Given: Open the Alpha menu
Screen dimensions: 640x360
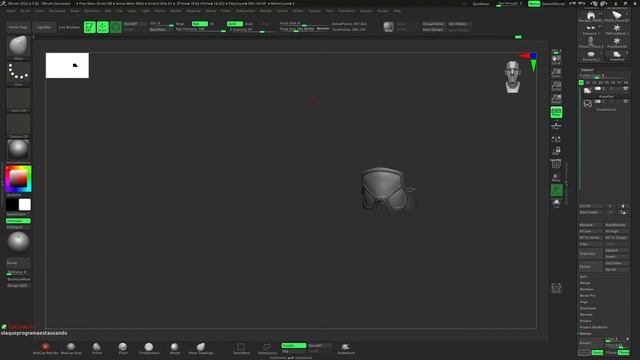Looking at the screenshot, I should coord(11,11).
